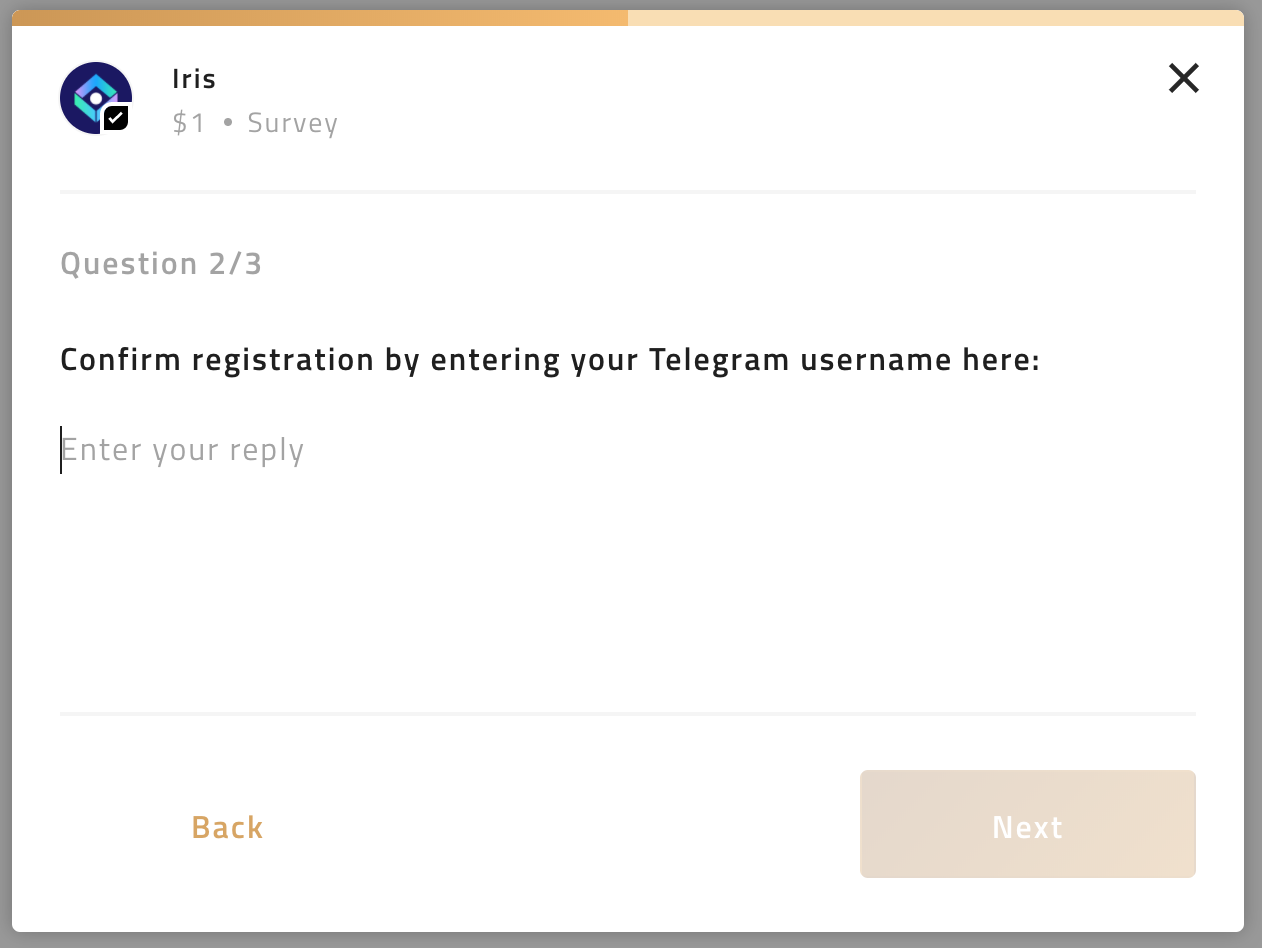
Task: Go back with the Back button
Action: coord(228,827)
